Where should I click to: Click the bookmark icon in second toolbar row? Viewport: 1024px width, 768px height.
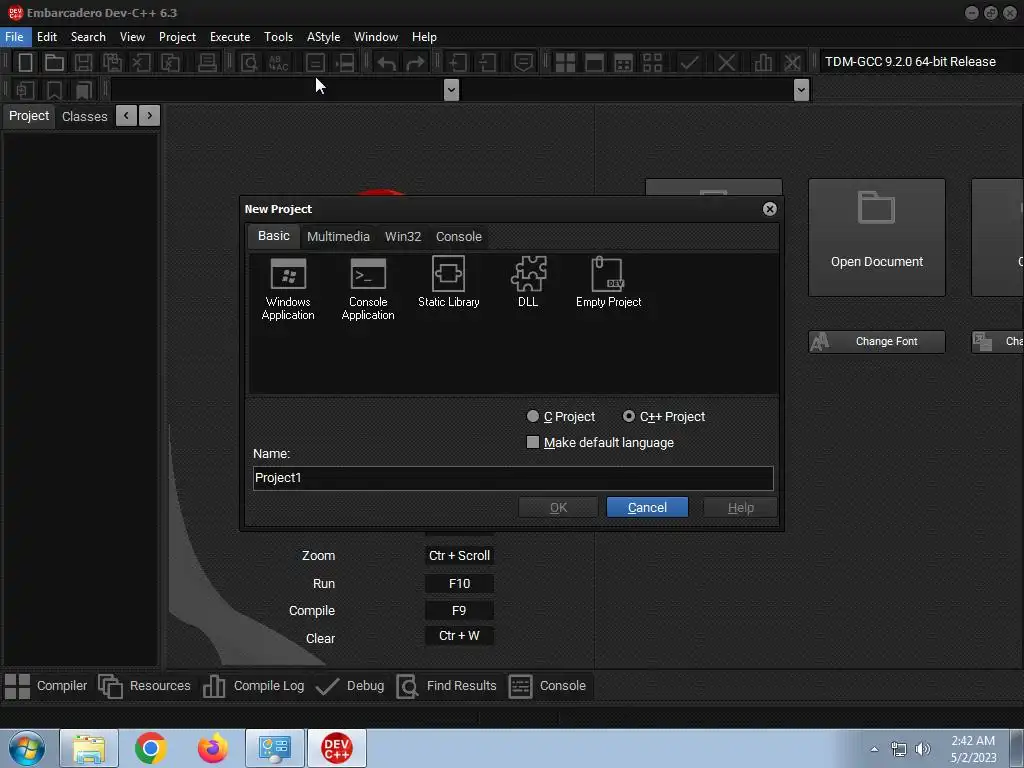(54, 89)
